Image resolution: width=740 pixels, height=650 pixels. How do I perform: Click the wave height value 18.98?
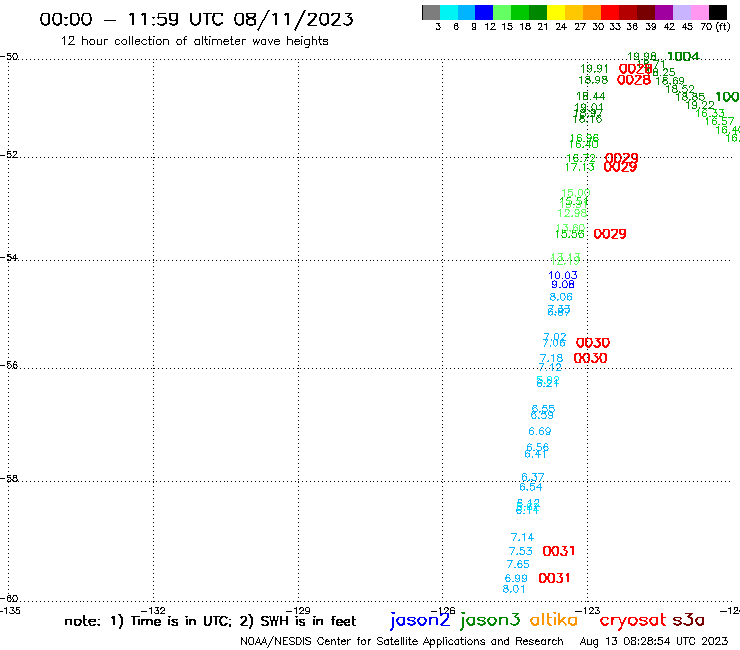[x=593, y=80]
